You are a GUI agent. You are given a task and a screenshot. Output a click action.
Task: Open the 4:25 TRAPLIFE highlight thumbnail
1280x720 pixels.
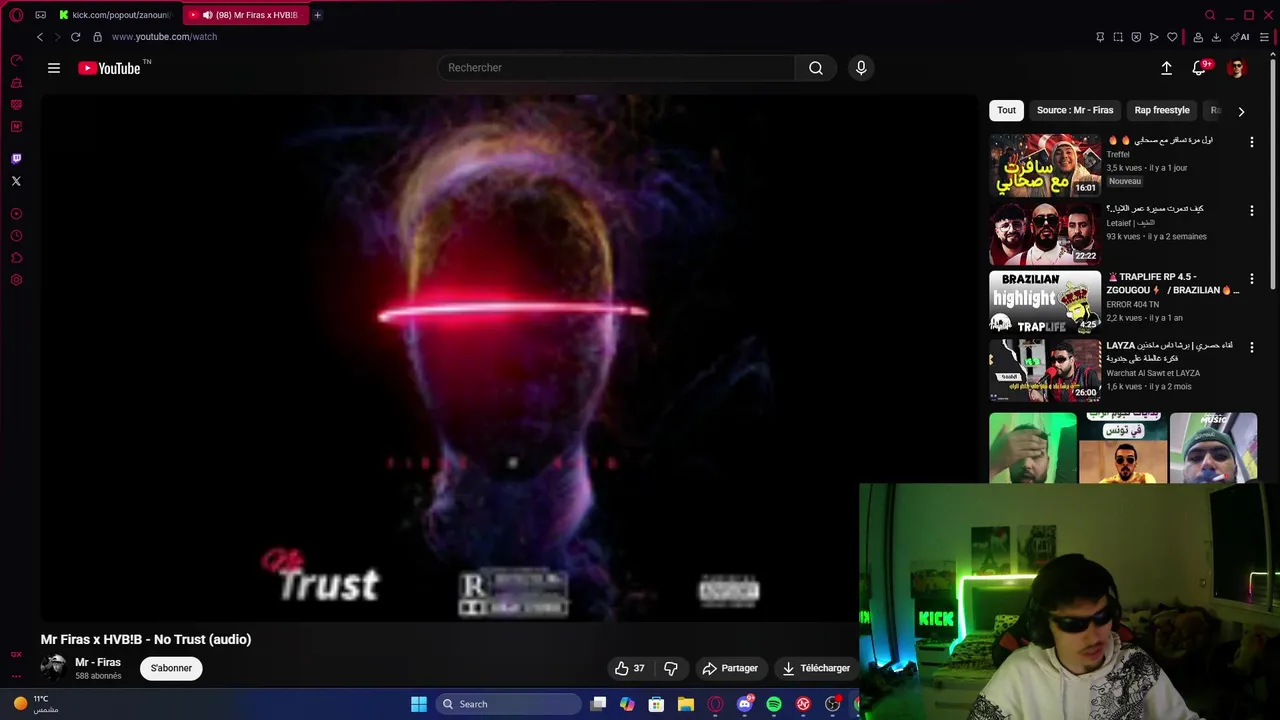point(1045,302)
